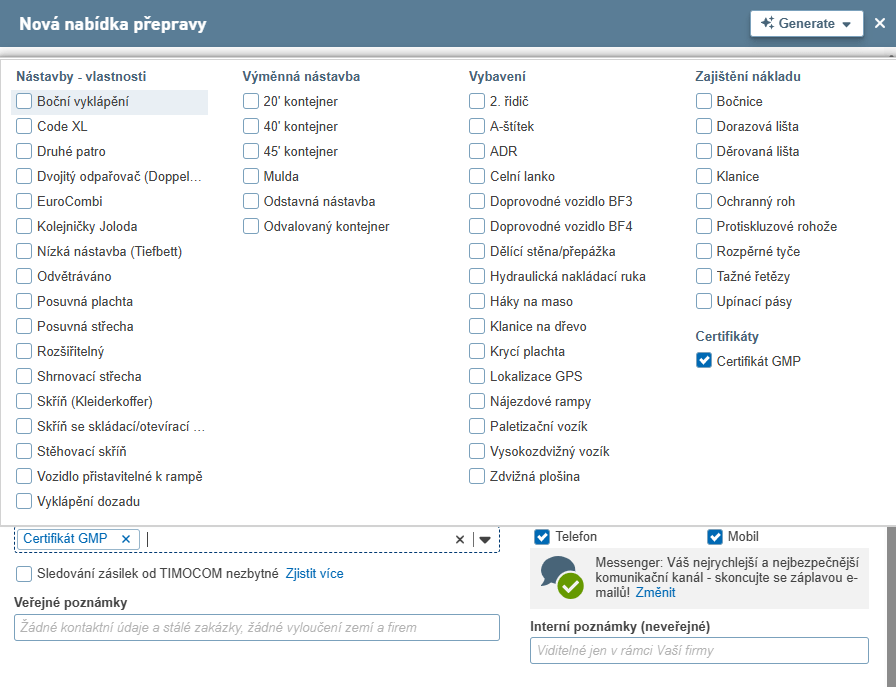Click into the Interní poznámky field
896x687 pixels.
(x=699, y=650)
